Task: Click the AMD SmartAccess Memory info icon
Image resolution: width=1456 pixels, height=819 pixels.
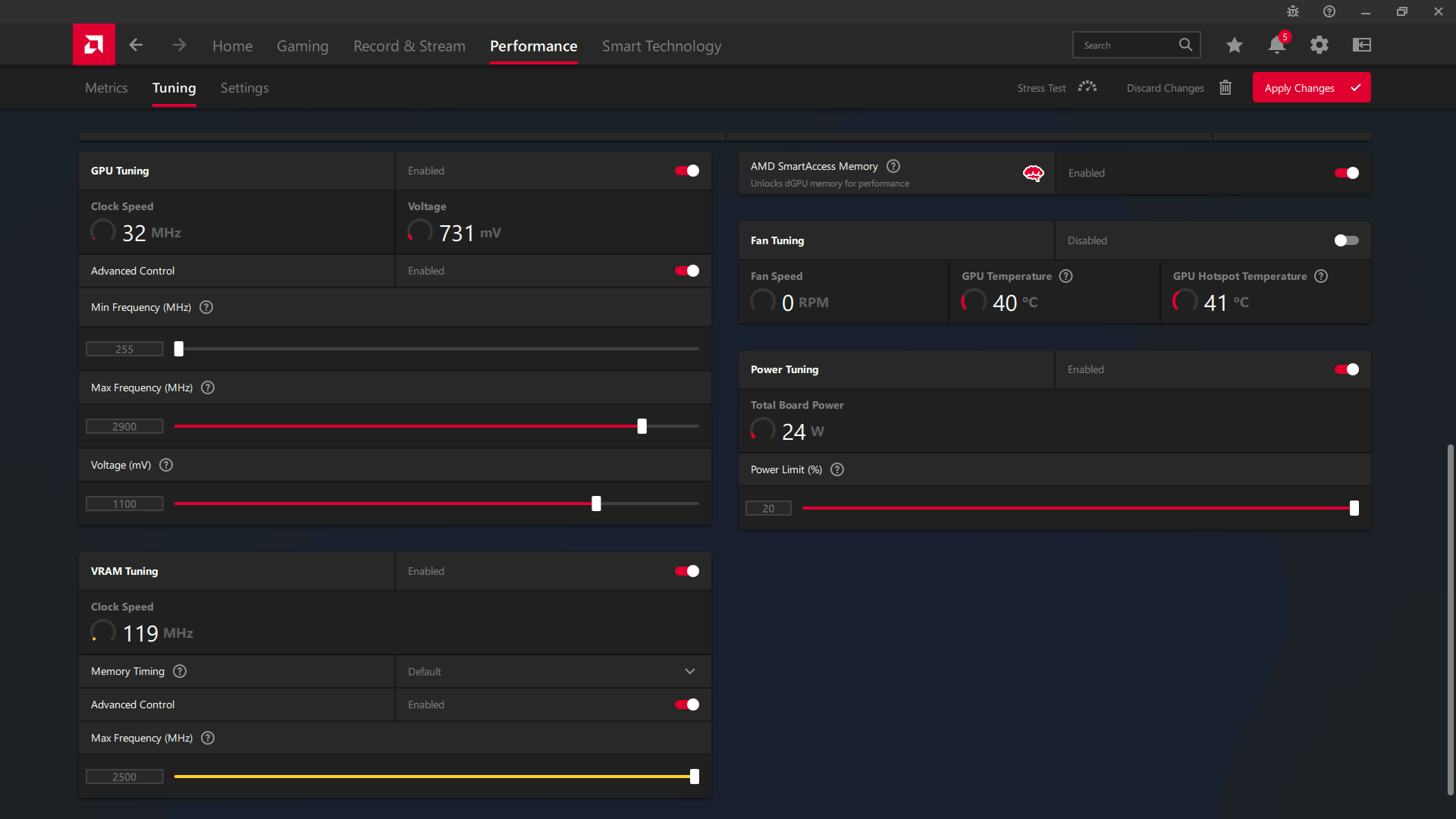Action: pyautogui.click(x=893, y=166)
